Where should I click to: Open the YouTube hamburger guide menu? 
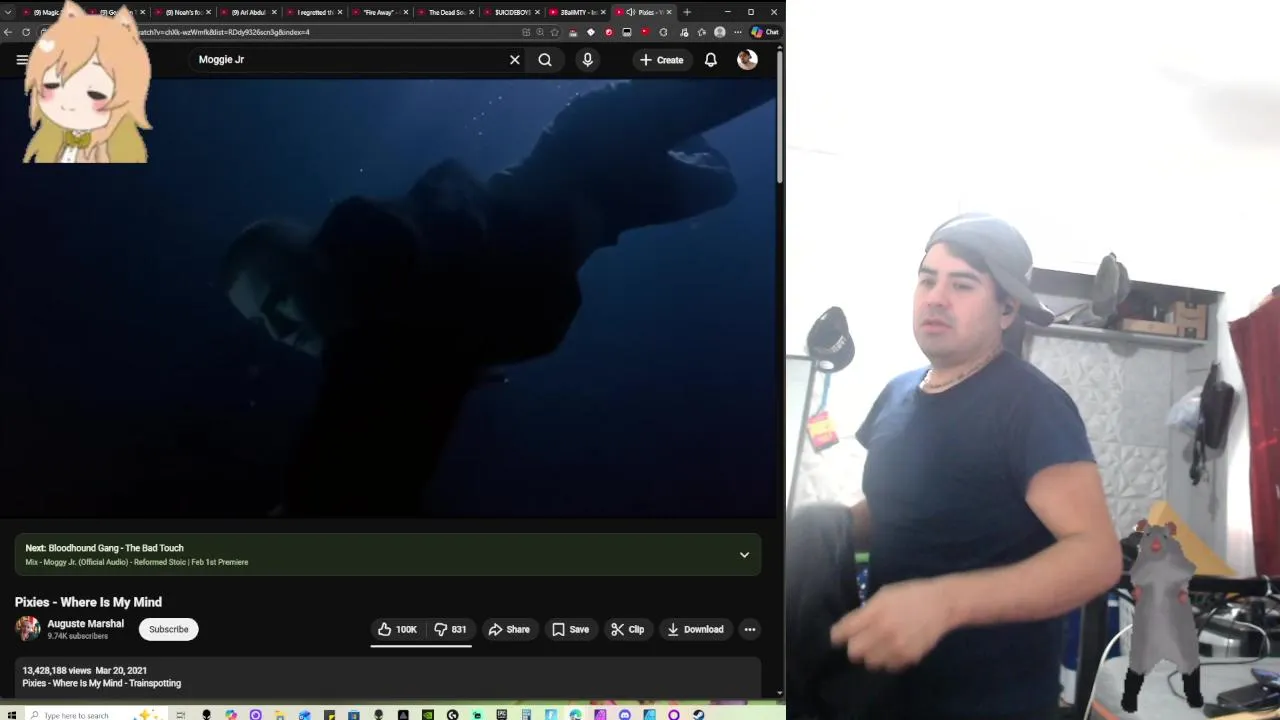point(21,60)
